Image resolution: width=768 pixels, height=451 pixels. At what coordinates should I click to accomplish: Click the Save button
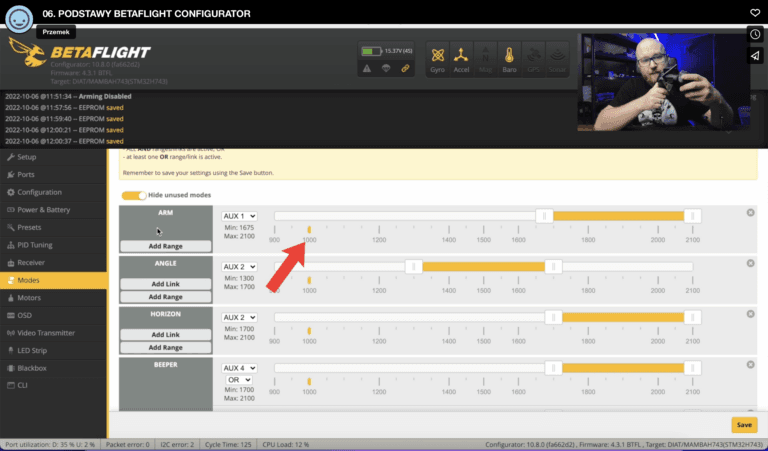click(x=744, y=425)
